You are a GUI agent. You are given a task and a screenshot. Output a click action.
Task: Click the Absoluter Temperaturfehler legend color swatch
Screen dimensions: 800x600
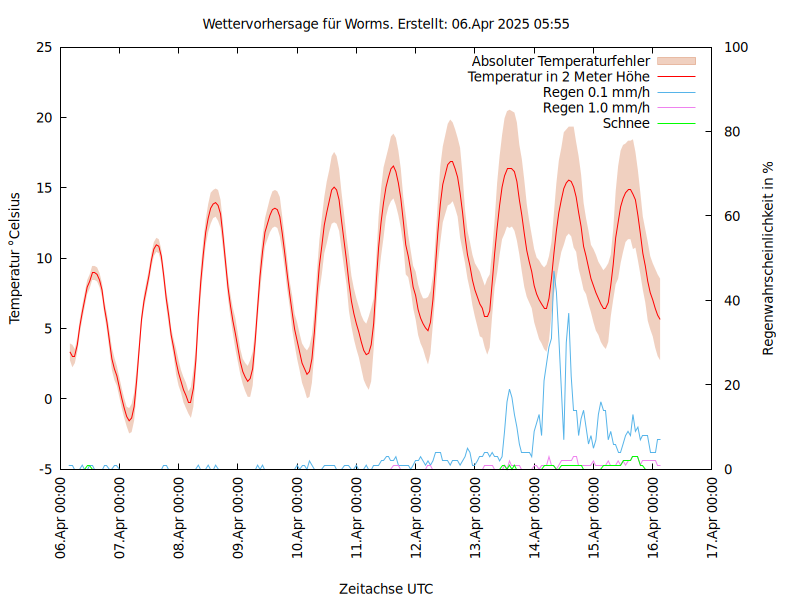point(675,61)
